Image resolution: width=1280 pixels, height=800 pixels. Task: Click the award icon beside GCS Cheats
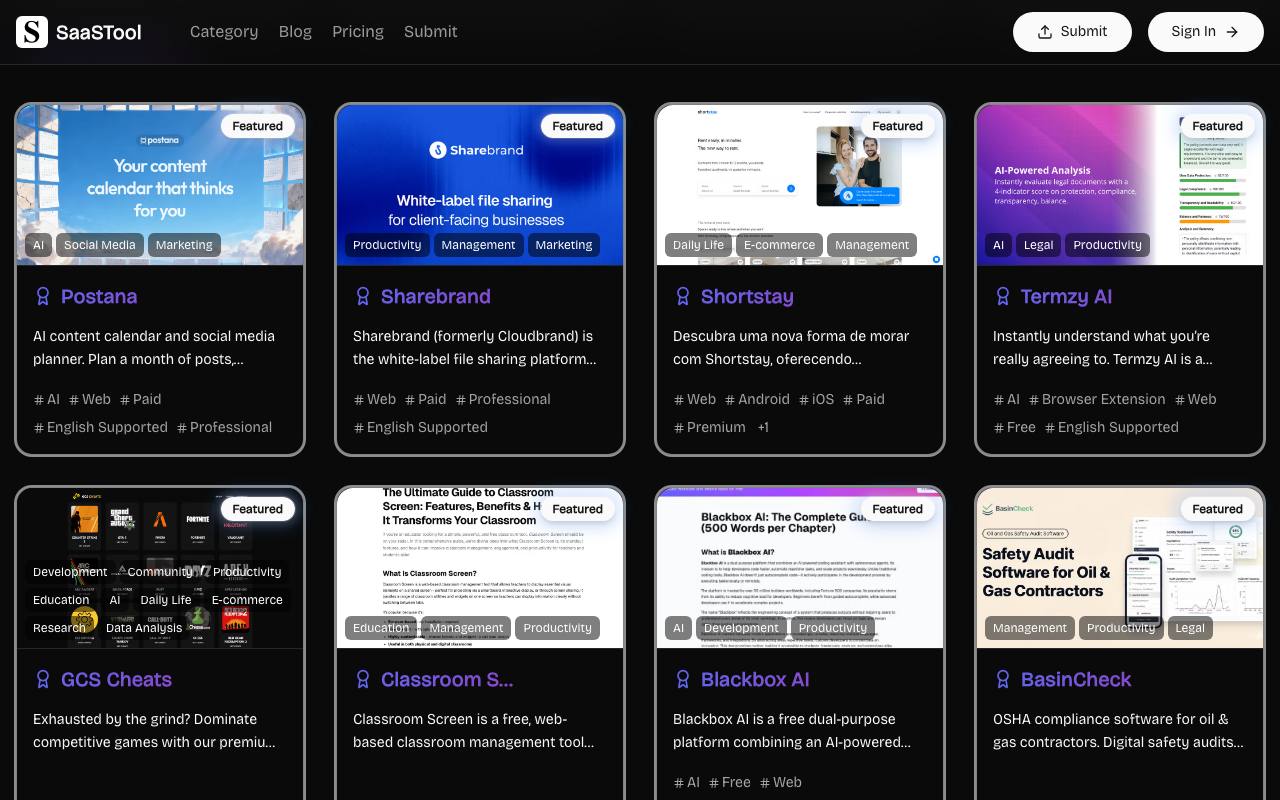pos(43,679)
